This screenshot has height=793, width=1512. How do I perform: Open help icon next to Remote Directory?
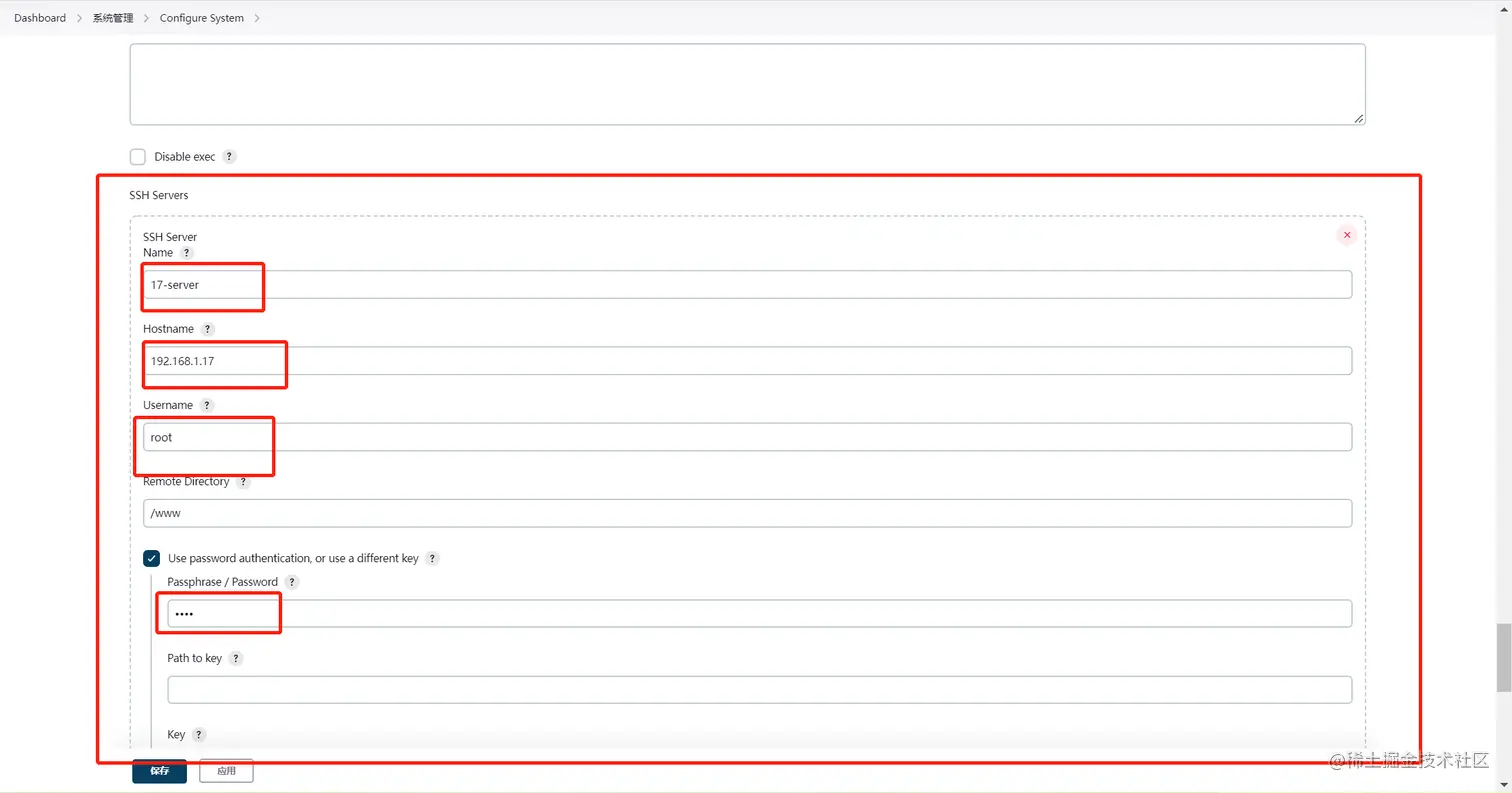(x=243, y=482)
